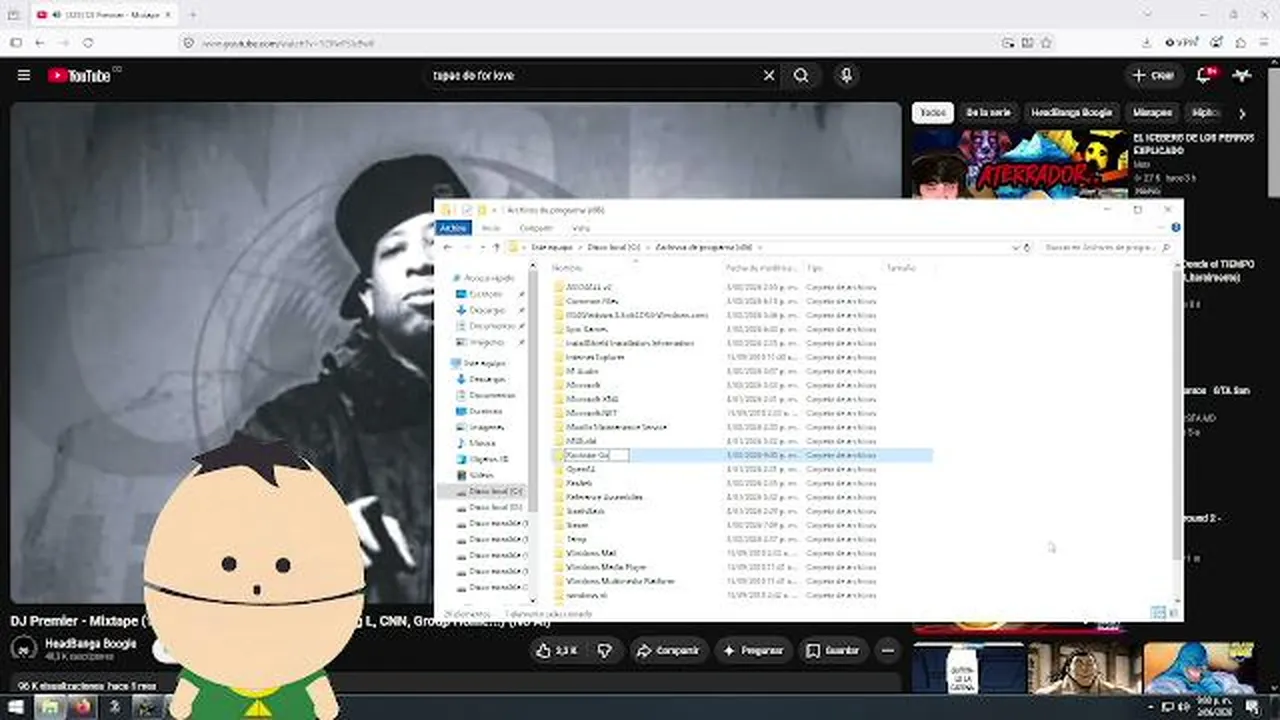The height and width of the screenshot is (720, 1280).
Task: Run the YouTube search with the magnifier button
Action: tap(801, 75)
